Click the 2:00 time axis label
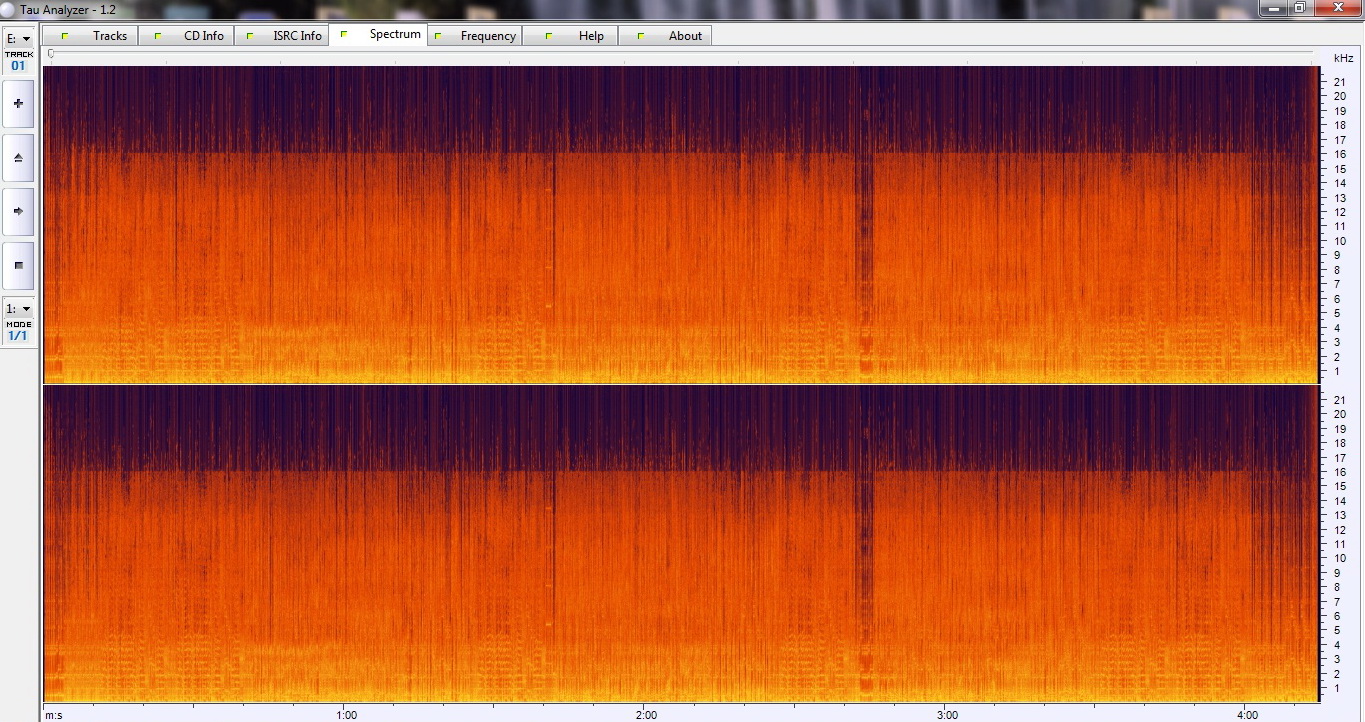 point(646,715)
